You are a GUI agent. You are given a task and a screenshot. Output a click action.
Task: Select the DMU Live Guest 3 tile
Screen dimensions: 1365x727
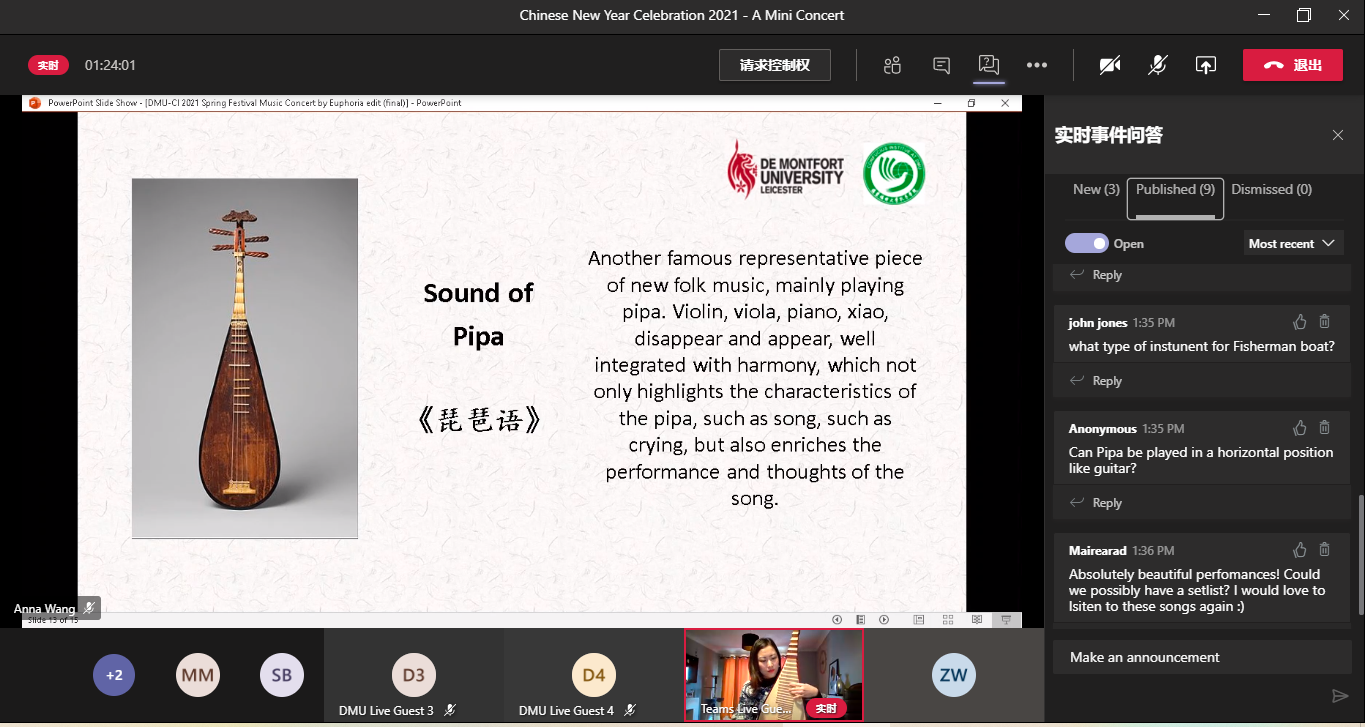pos(413,675)
